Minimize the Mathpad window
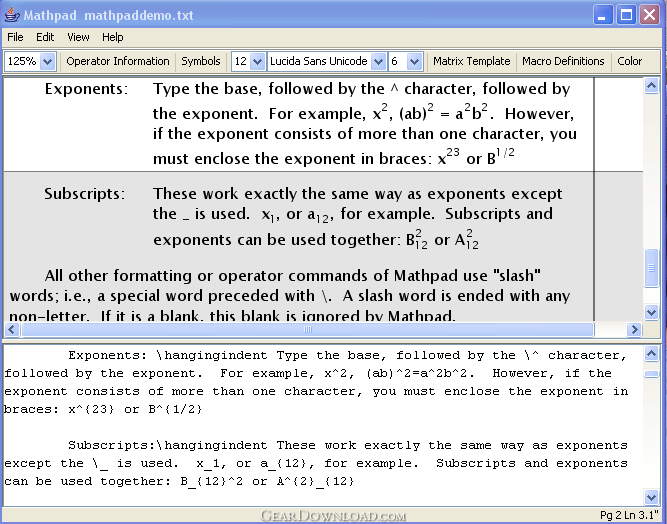 pos(603,15)
